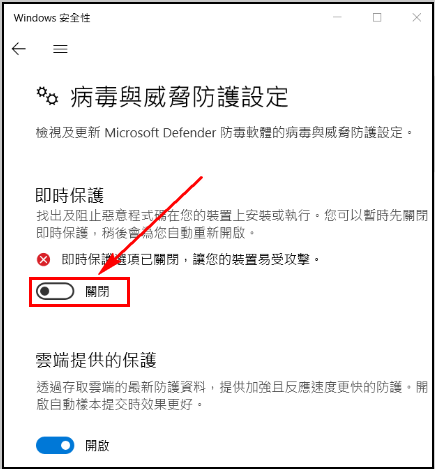
Task: Click the 透過存取雲端的最新防護資料 description text
Action: click(x=232, y=396)
